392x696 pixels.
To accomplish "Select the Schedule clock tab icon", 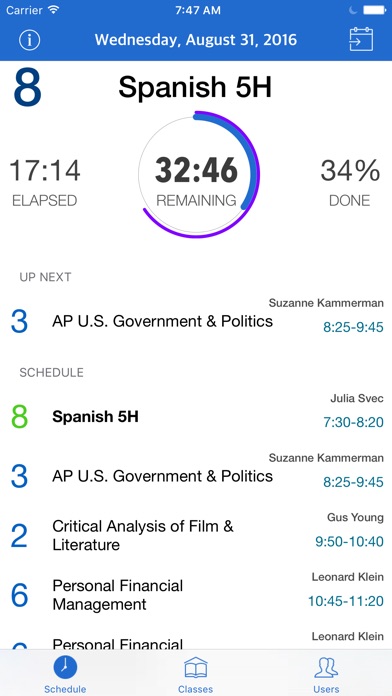I will click(x=65, y=668).
